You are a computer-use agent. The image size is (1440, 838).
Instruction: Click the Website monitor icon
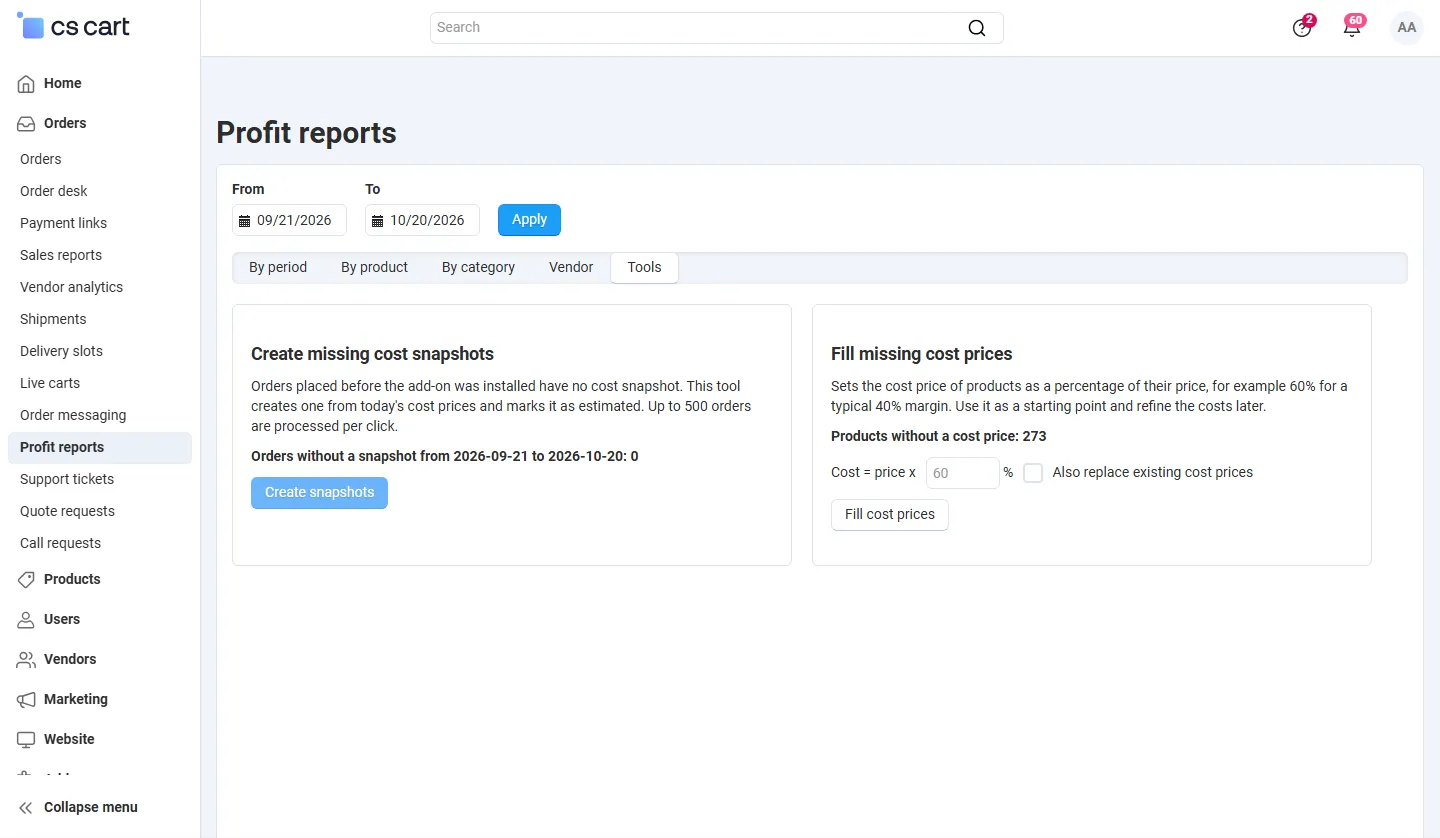point(26,740)
